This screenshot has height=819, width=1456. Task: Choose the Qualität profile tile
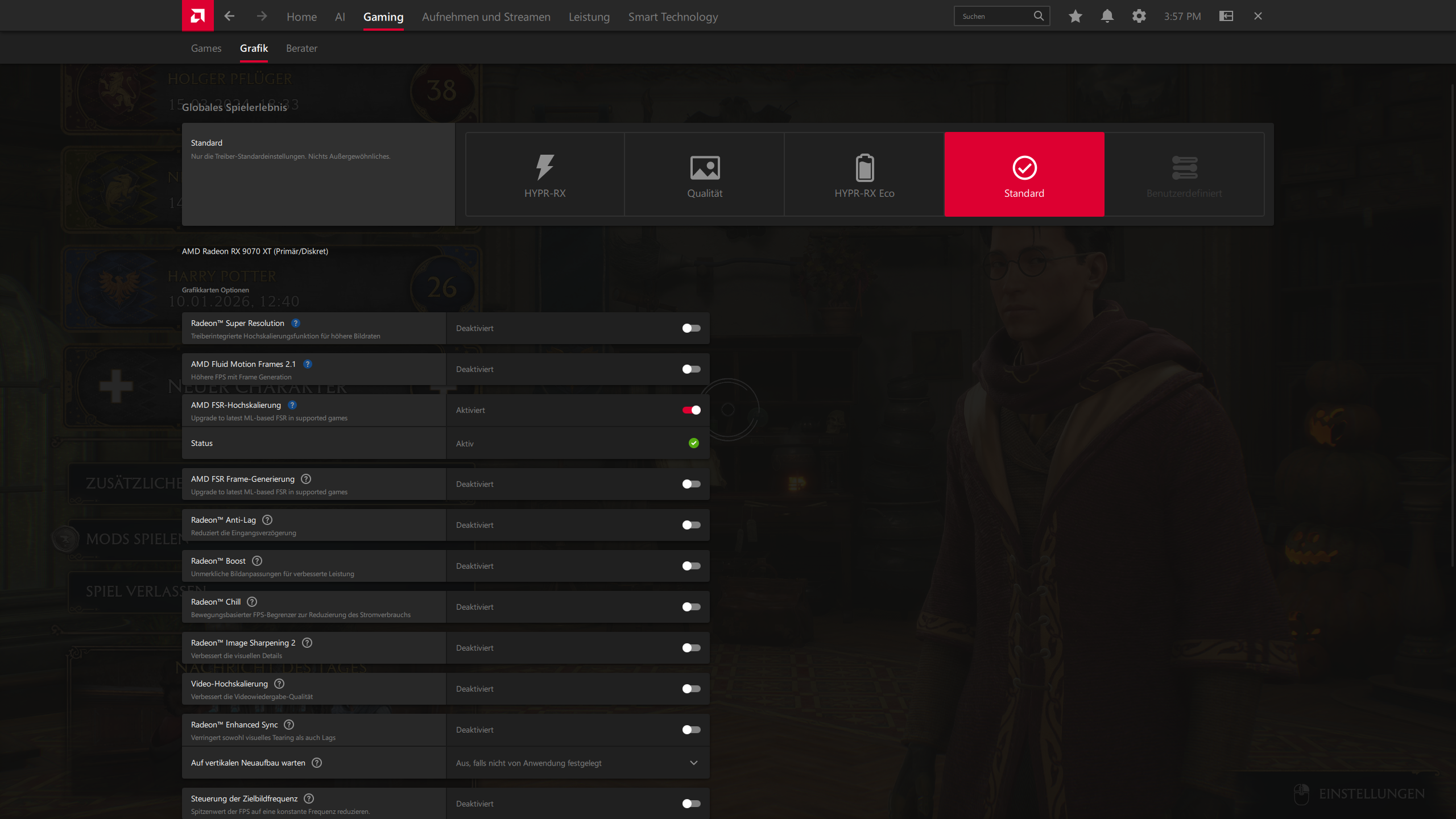705,175
